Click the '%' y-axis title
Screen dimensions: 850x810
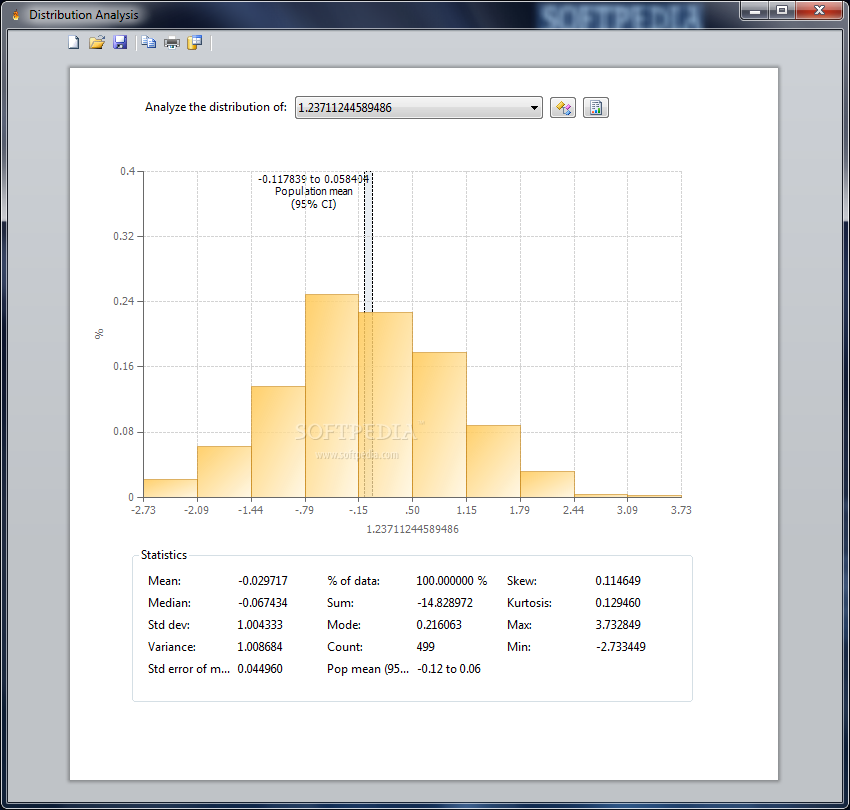(99, 334)
